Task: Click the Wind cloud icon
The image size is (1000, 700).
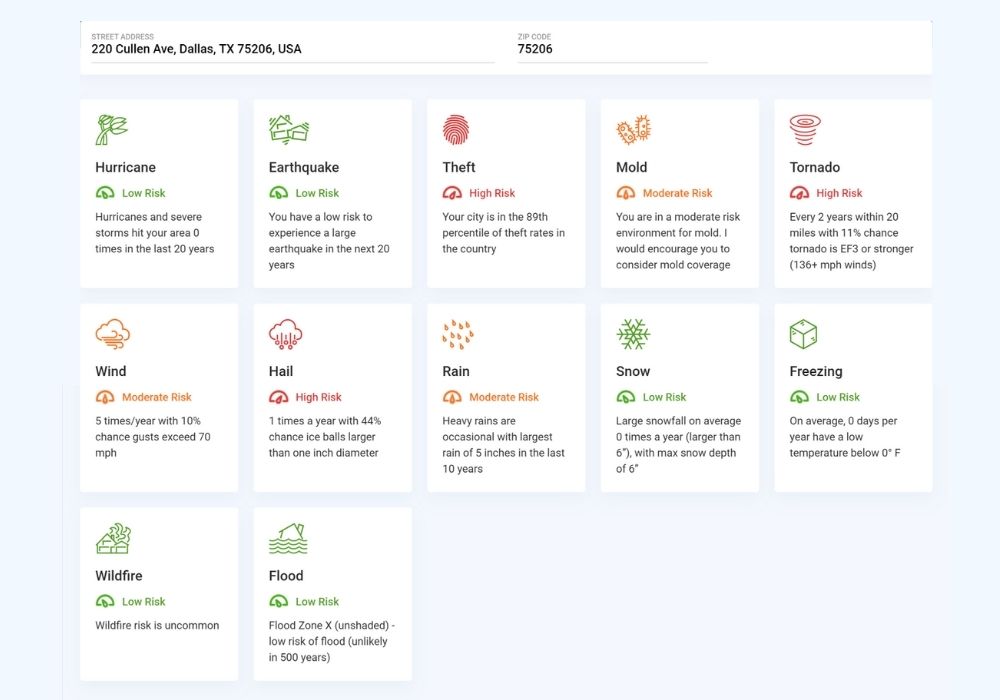Action: click(x=112, y=334)
